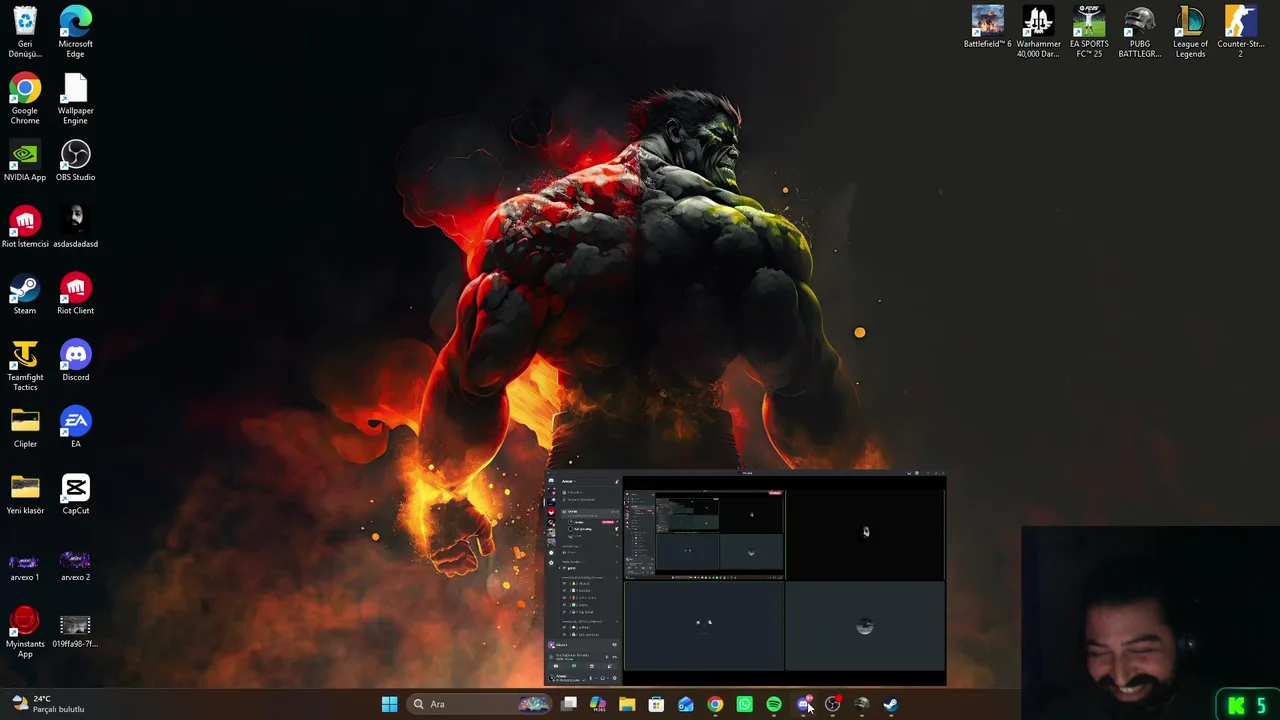Click the NVIDIA App desktop shortcut

point(25,160)
